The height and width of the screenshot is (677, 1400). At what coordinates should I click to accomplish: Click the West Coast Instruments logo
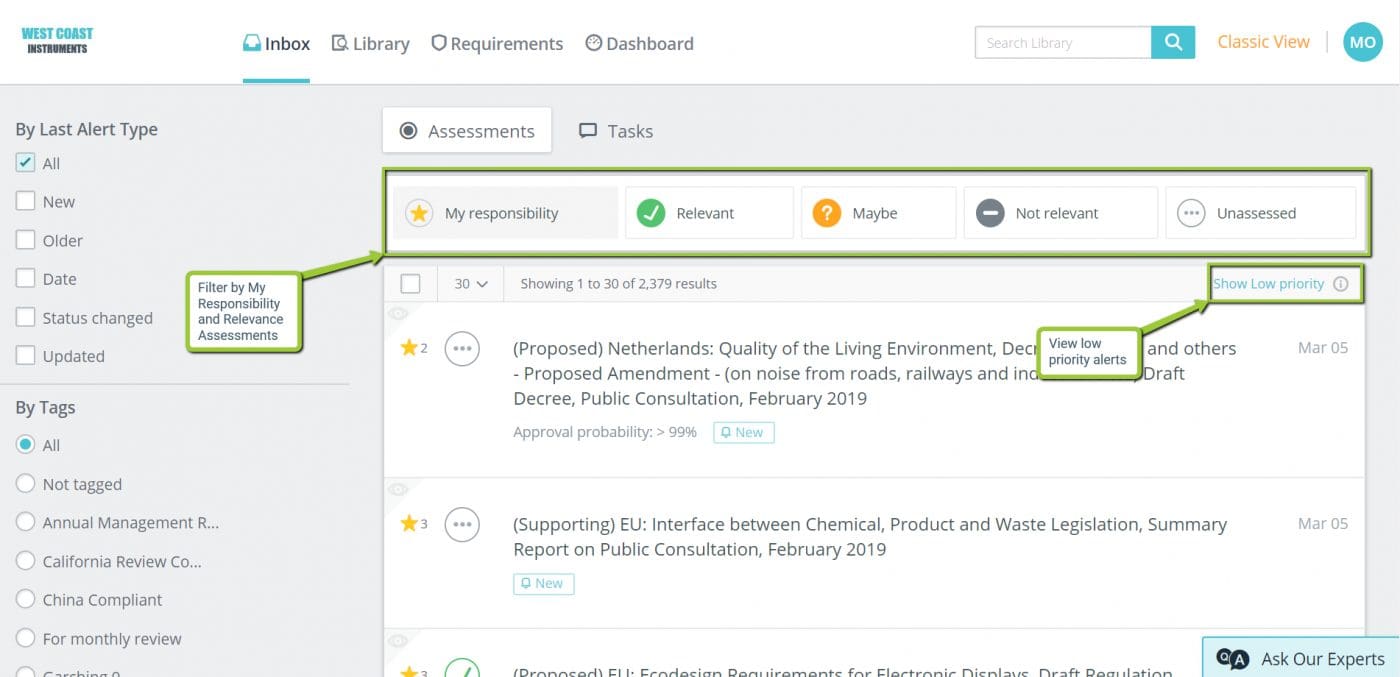click(57, 41)
